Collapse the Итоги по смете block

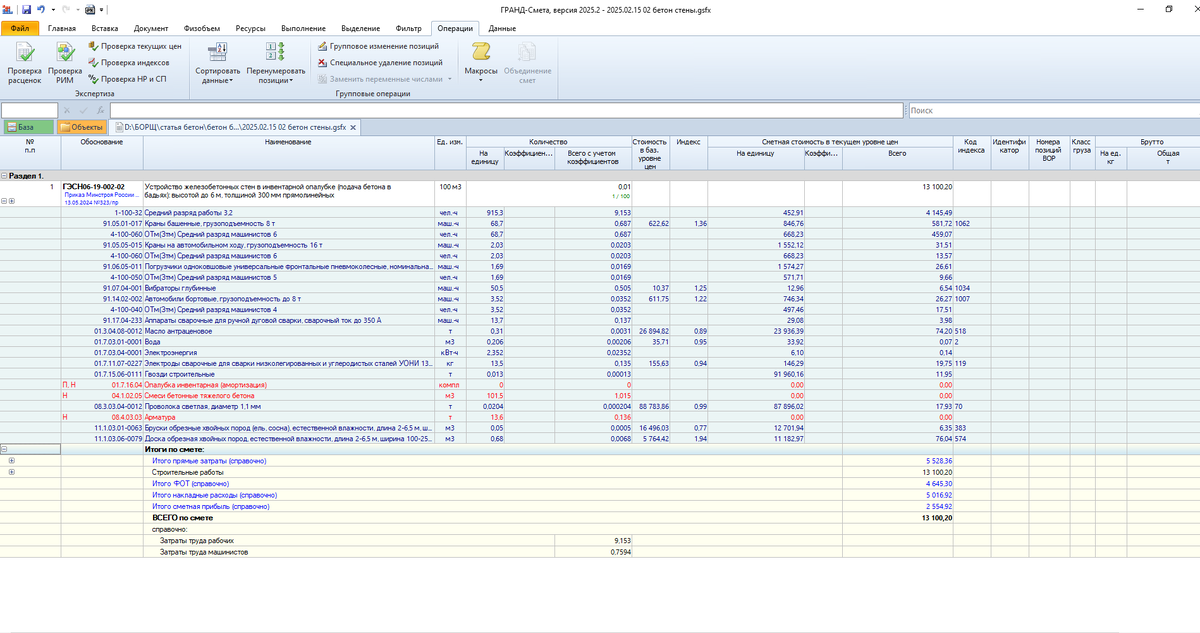[x=4, y=450]
